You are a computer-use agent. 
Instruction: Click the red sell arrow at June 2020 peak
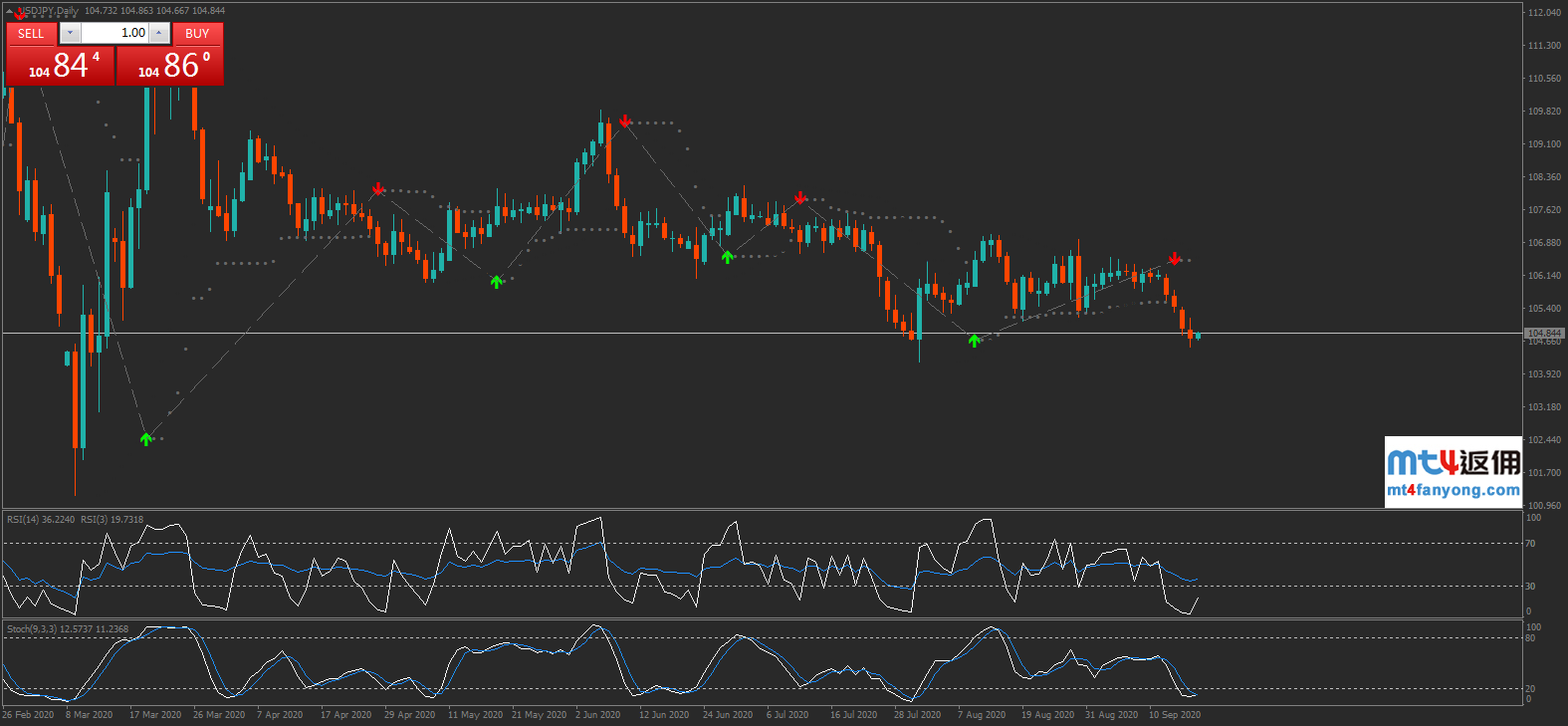click(624, 121)
